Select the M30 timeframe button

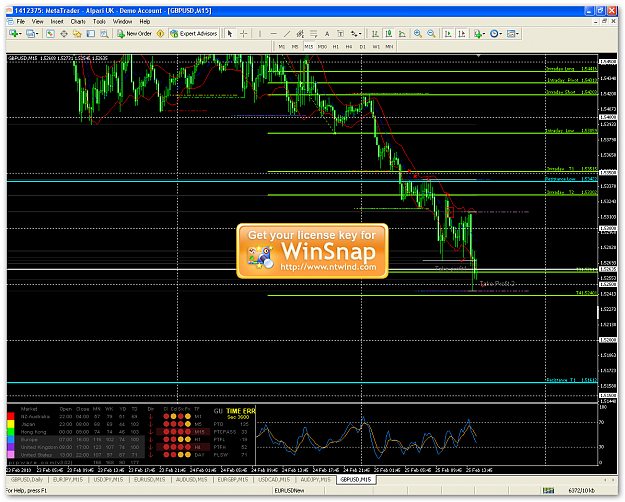322,47
